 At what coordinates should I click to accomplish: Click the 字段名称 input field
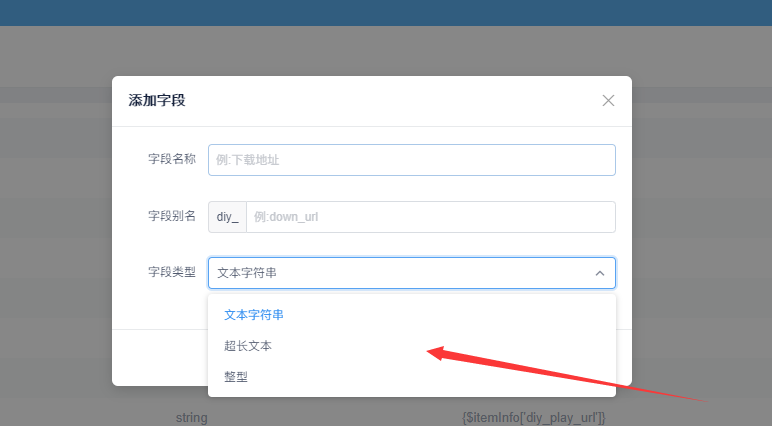point(412,160)
